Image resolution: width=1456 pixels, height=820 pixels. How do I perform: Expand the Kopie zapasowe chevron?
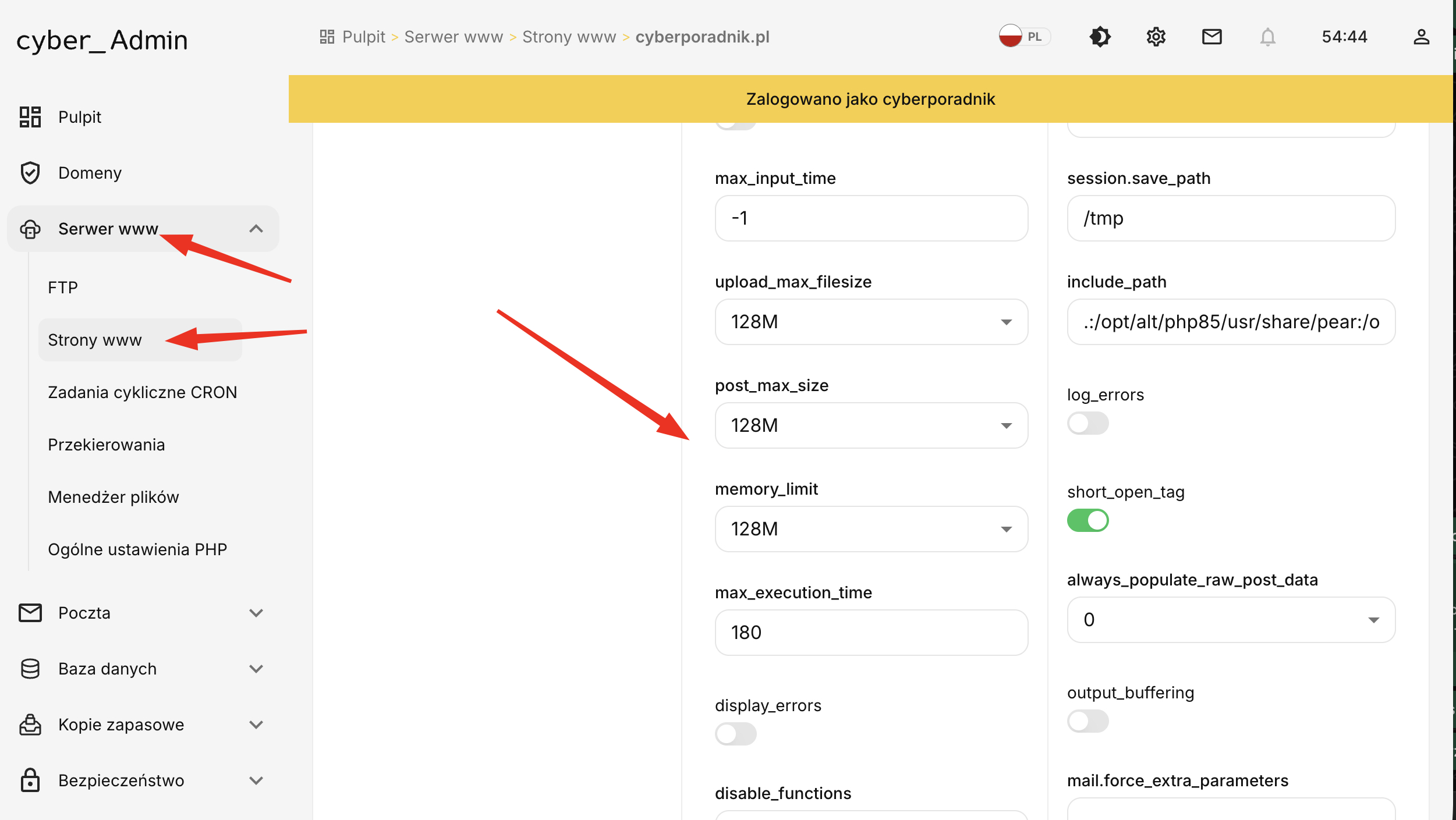click(x=256, y=725)
